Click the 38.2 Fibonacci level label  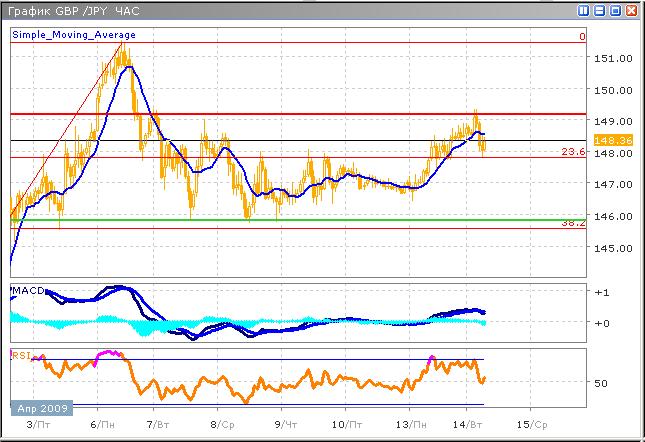click(x=573, y=225)
